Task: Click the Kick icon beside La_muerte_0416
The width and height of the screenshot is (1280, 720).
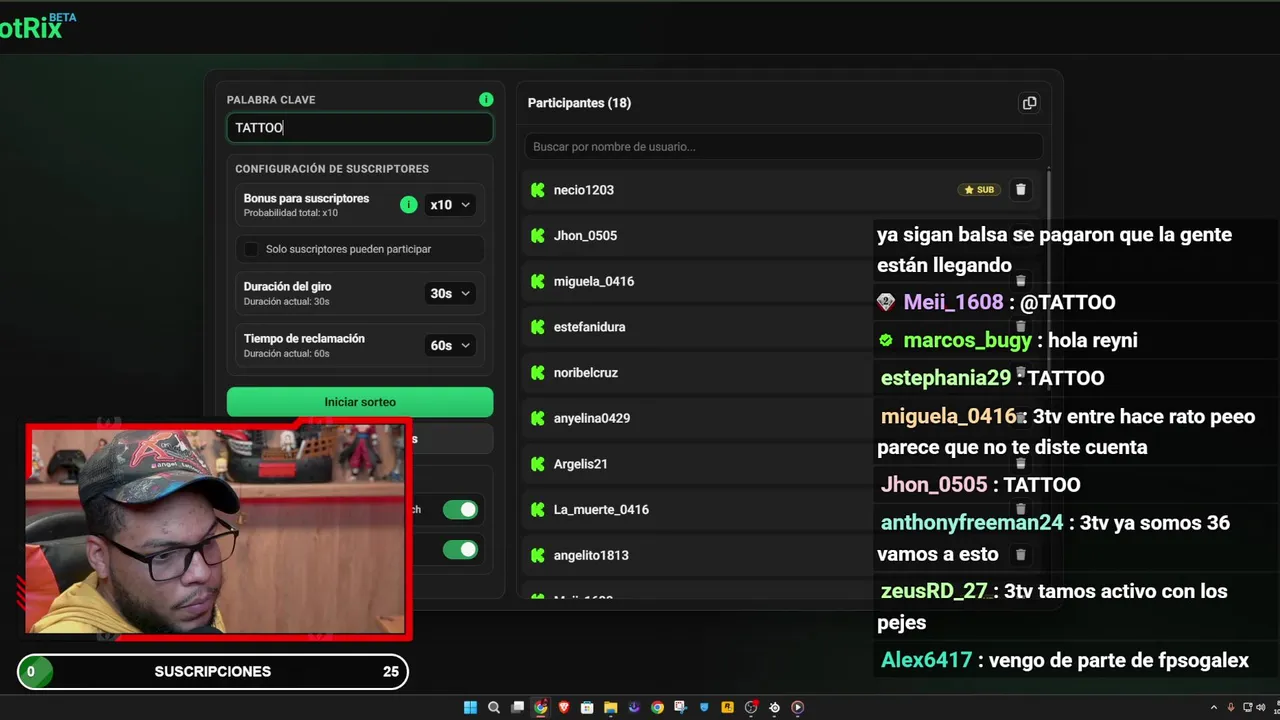Action: click(538, 510)
